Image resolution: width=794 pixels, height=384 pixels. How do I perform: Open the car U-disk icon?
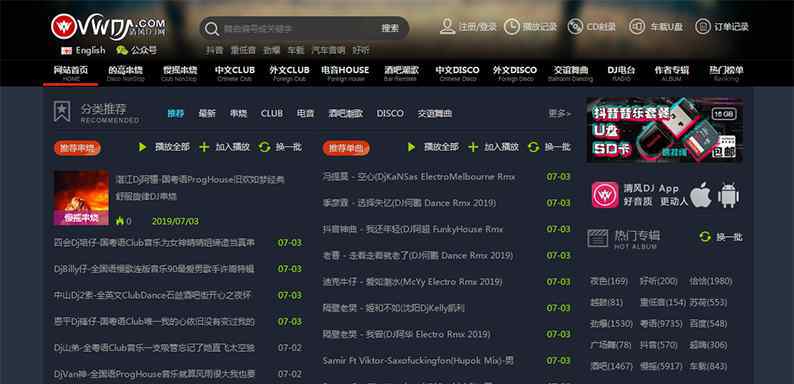pyautogui.click(x=637, y=26)
